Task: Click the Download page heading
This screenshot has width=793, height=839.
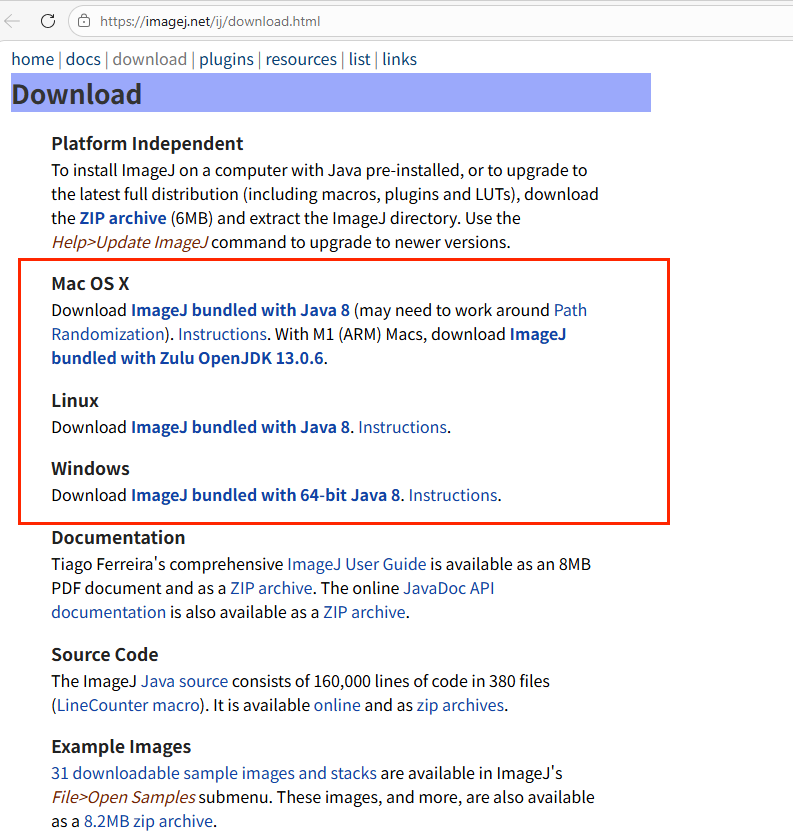Action: [x=77, y=94]
